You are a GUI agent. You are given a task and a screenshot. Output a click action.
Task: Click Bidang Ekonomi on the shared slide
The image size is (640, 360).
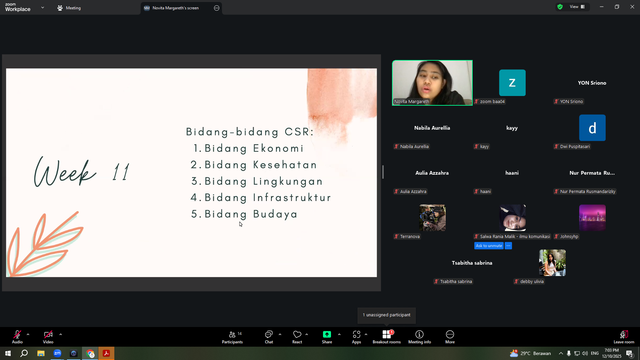[x=254, y=148]
